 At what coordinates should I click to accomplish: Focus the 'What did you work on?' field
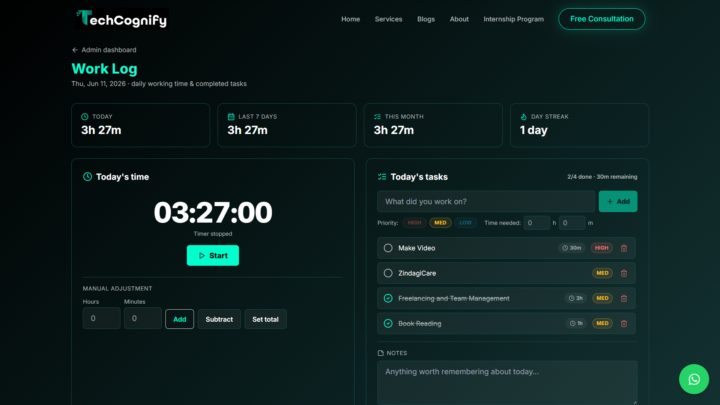coord(486,202)
